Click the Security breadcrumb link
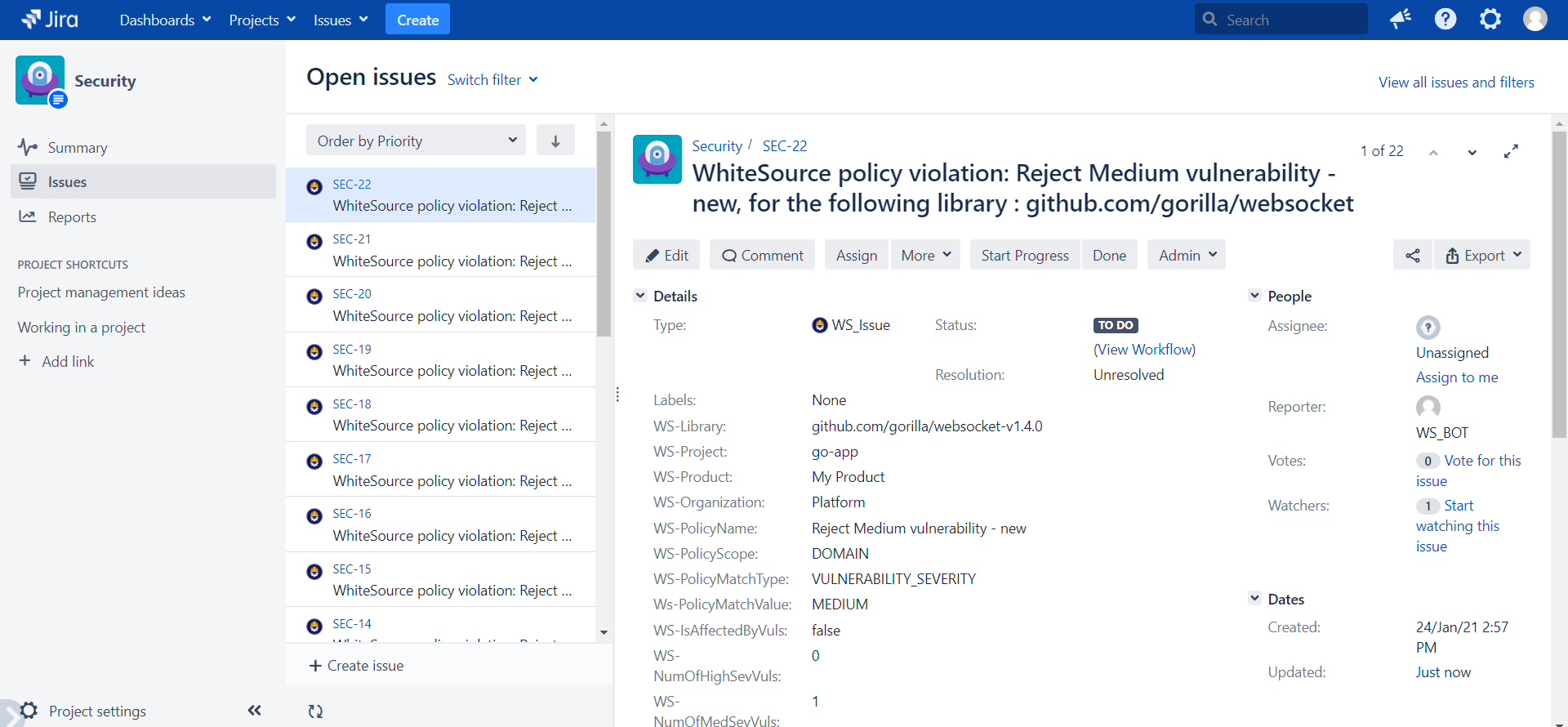 point(717,146)
